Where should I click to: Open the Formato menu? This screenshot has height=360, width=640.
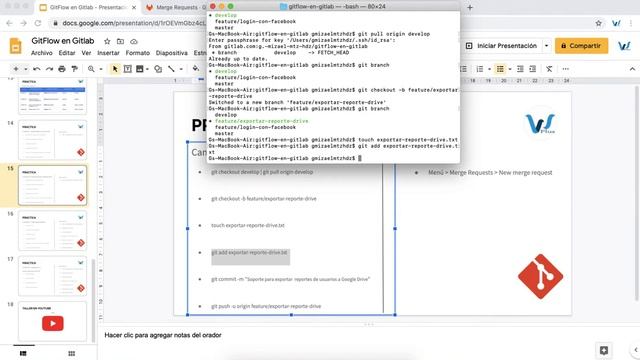point(138,53)
